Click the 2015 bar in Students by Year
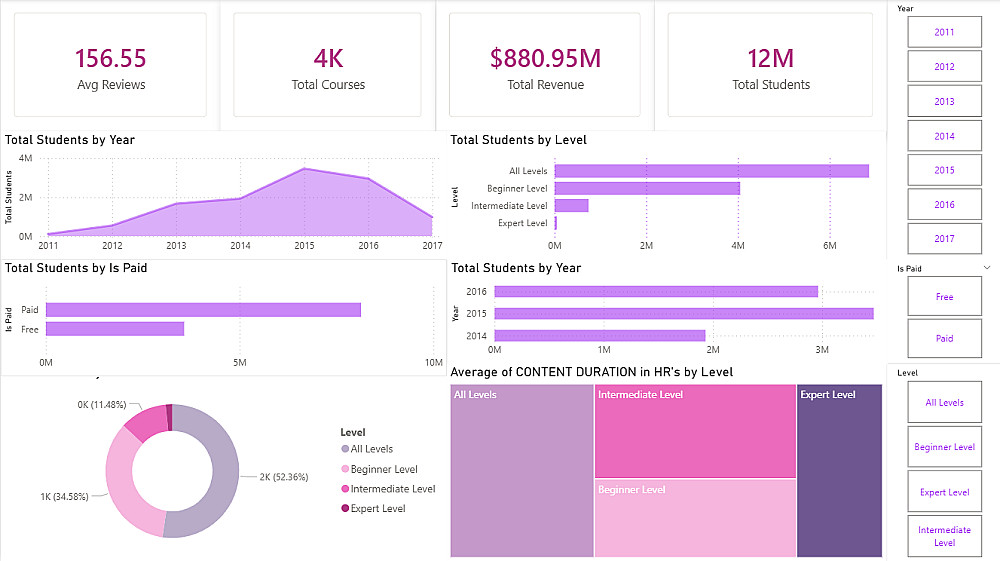Image resolution: width=1000 pixels, height=561 pixels. (x=684, y=314)
